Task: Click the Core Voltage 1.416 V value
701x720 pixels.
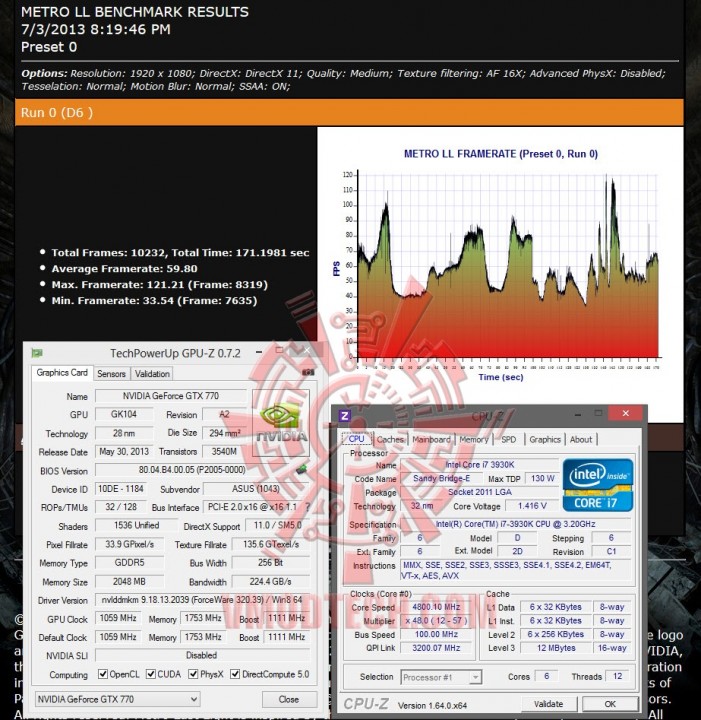Action: point(532,506)
